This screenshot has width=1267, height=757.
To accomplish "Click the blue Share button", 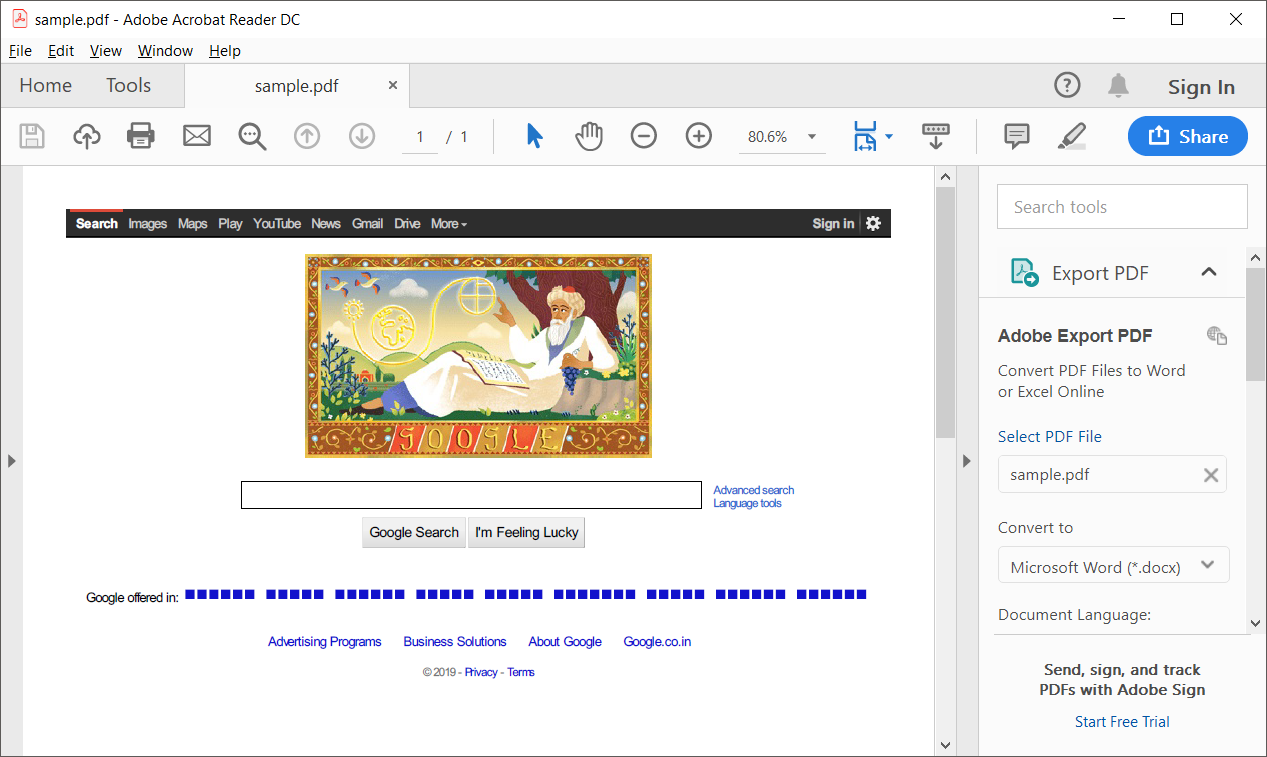I will pos(1187,136).
